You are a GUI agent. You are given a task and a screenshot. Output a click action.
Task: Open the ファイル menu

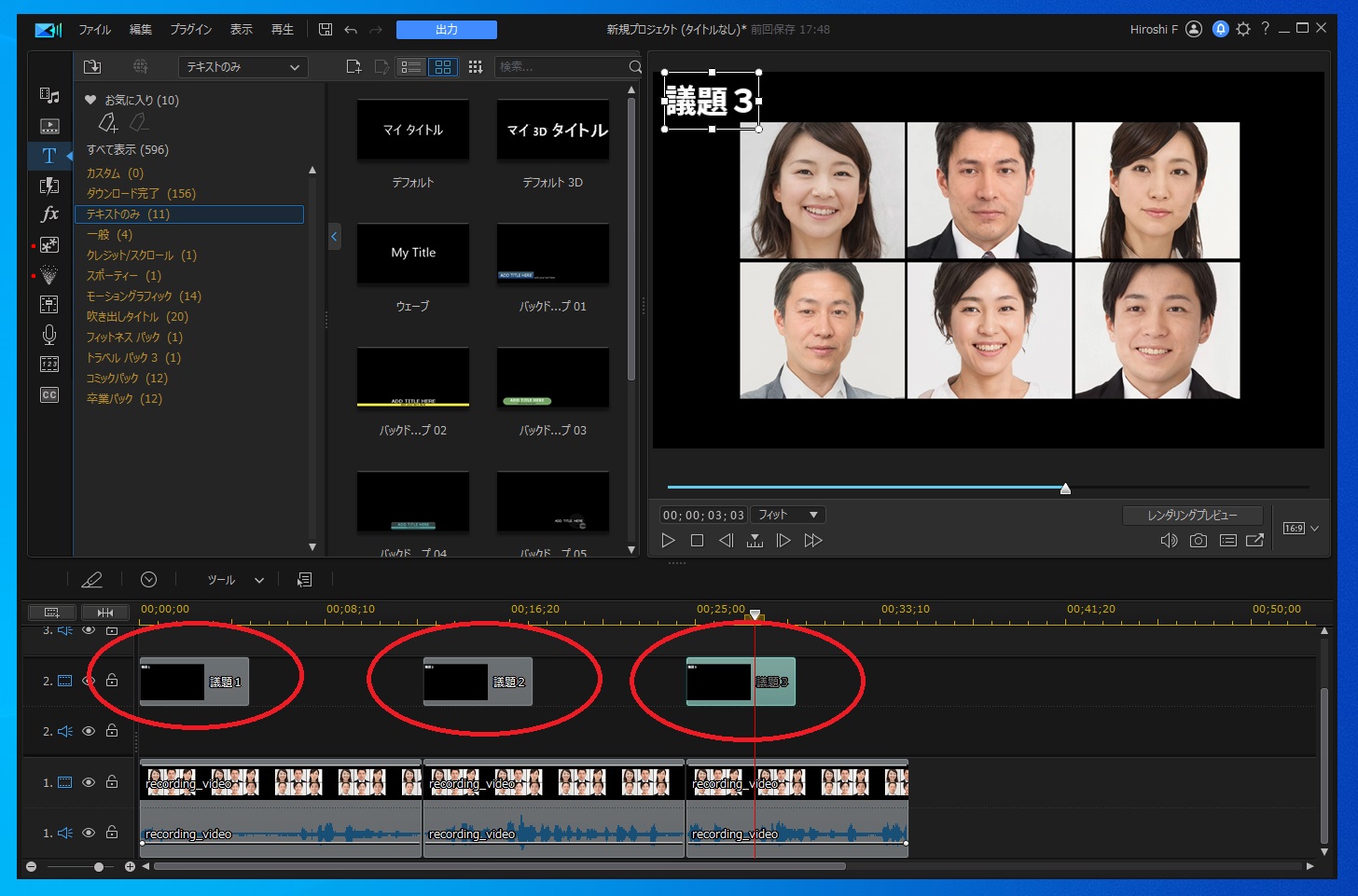[94, 30]
